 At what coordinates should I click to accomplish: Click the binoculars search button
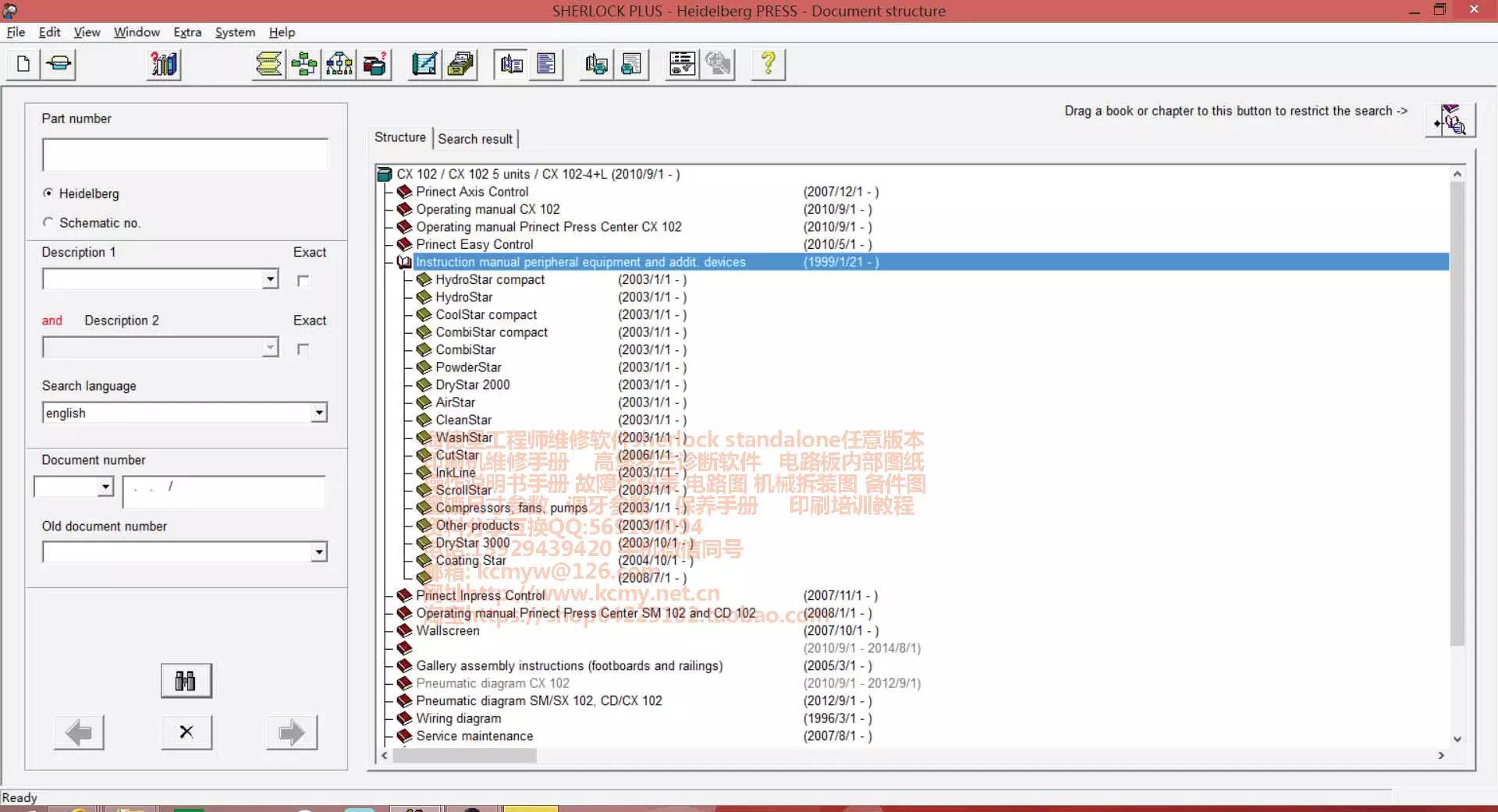[x=186, y=681]
